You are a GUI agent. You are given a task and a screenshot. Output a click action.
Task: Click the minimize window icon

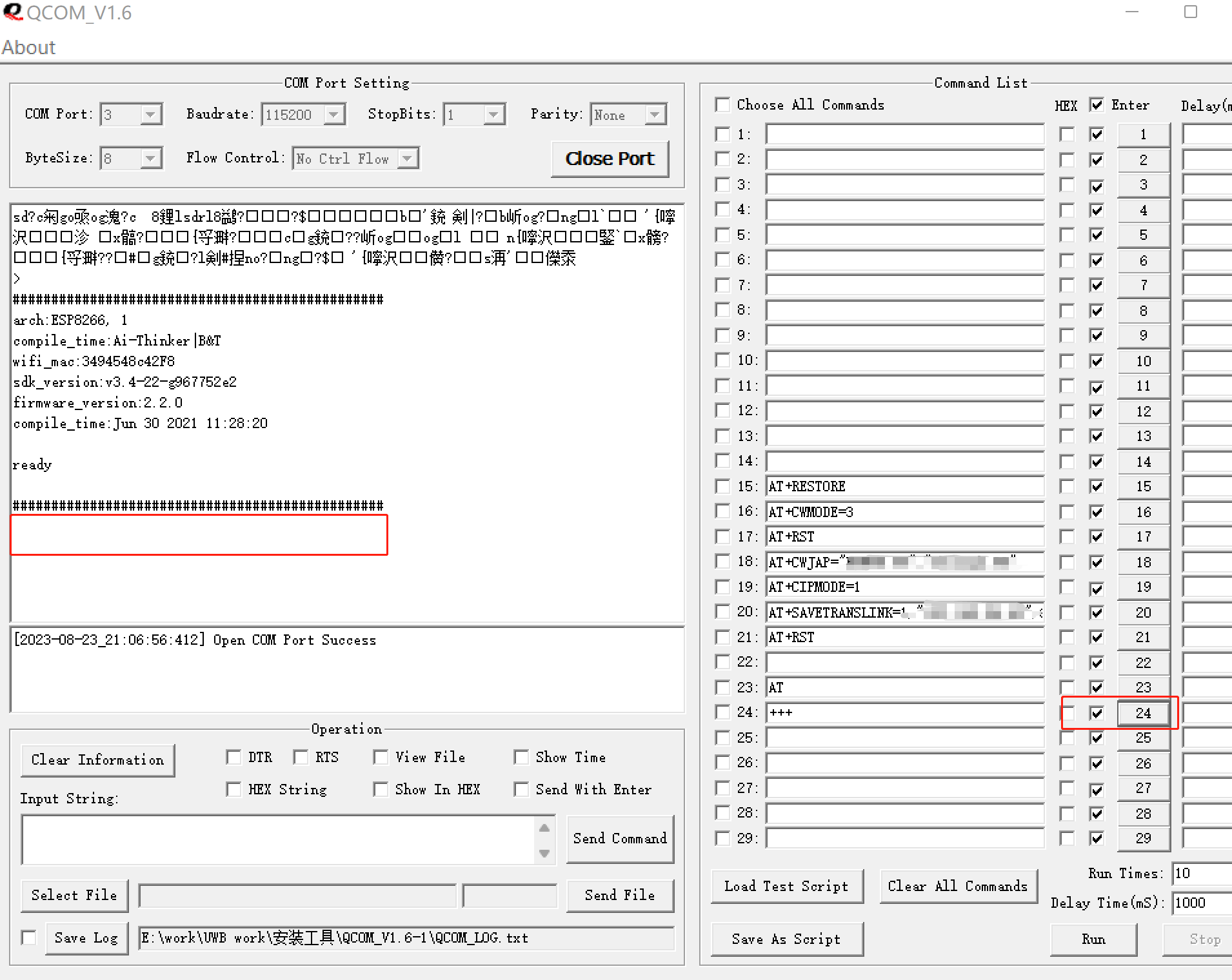[1132, 12]
